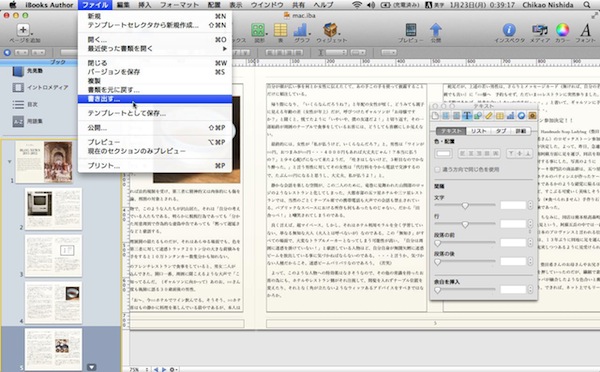Open the ウィジェット widget icon
600x372 pixels.
pos(330,30)
